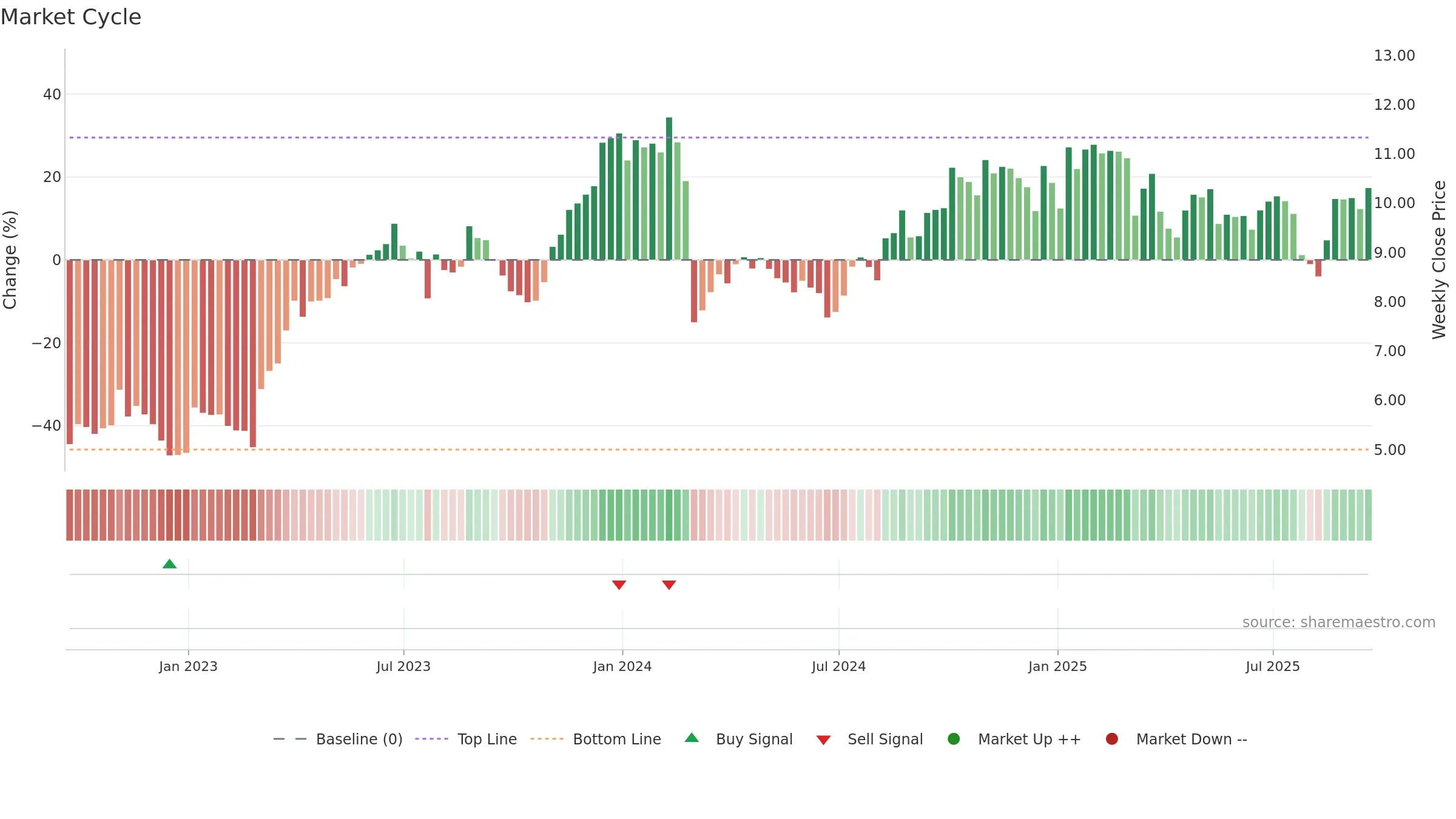The image size is (1456, 819).
Task: Click the Jul 2025 axis label
Action: pyautogui.click(x=1273, y=666)
